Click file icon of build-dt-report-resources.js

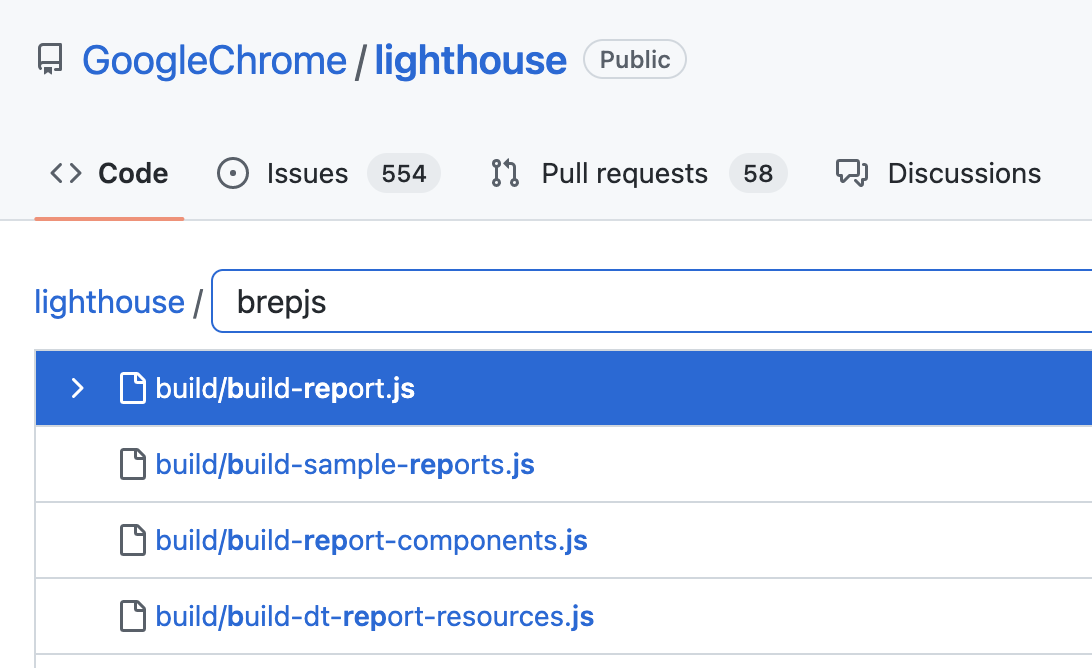pyautogui.click(x=132, y=616)
